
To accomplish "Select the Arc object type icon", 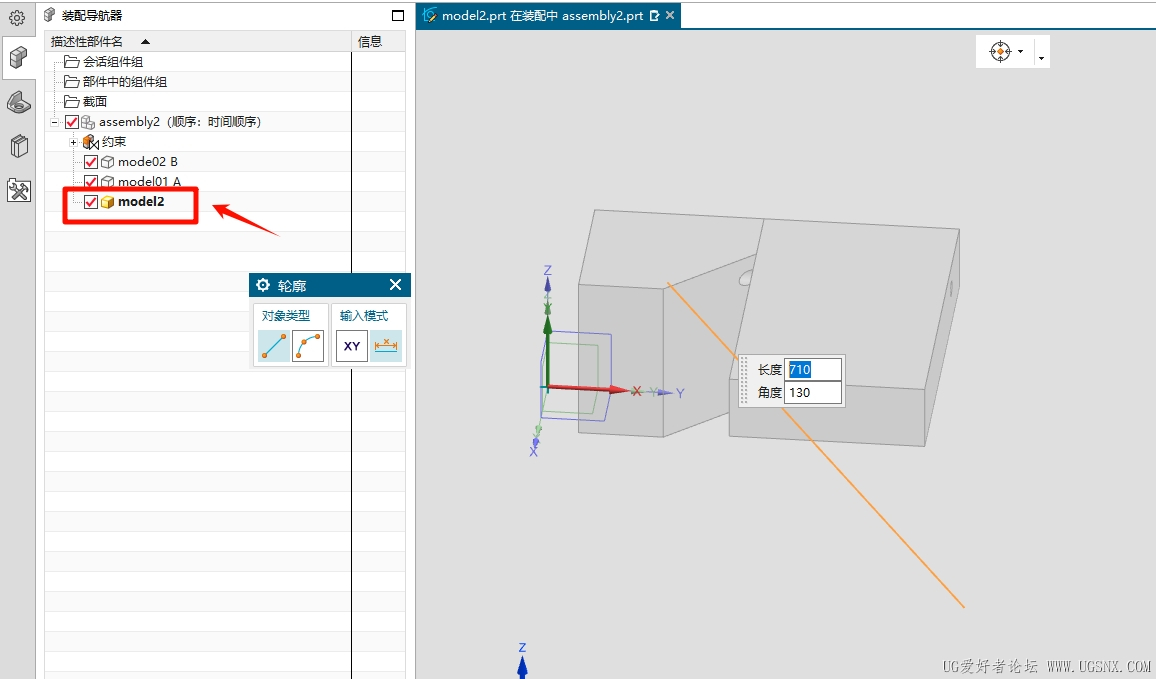I will (x=308, y=346).
